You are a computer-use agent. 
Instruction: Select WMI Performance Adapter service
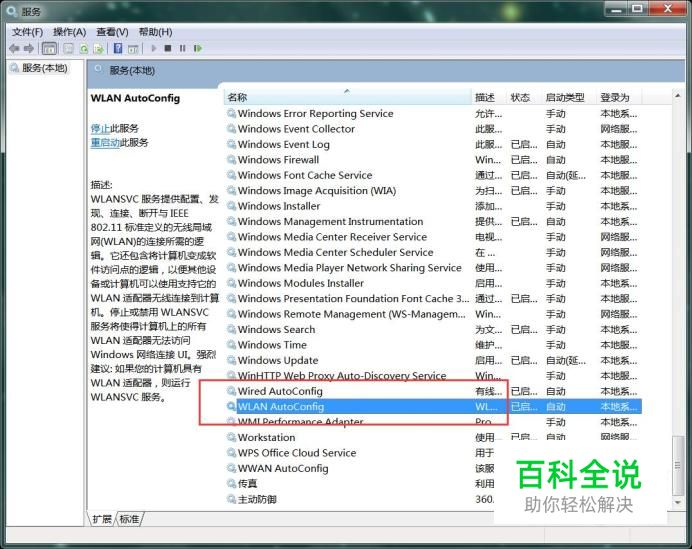tap(433, 422)
